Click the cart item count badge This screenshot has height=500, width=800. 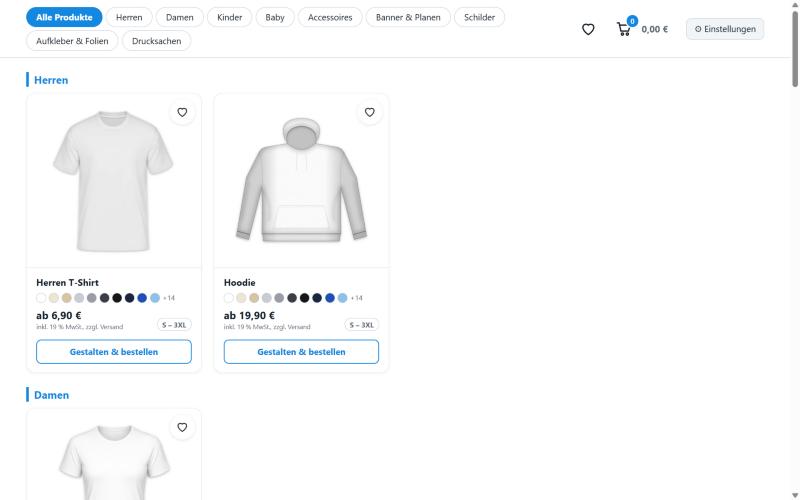632,21
